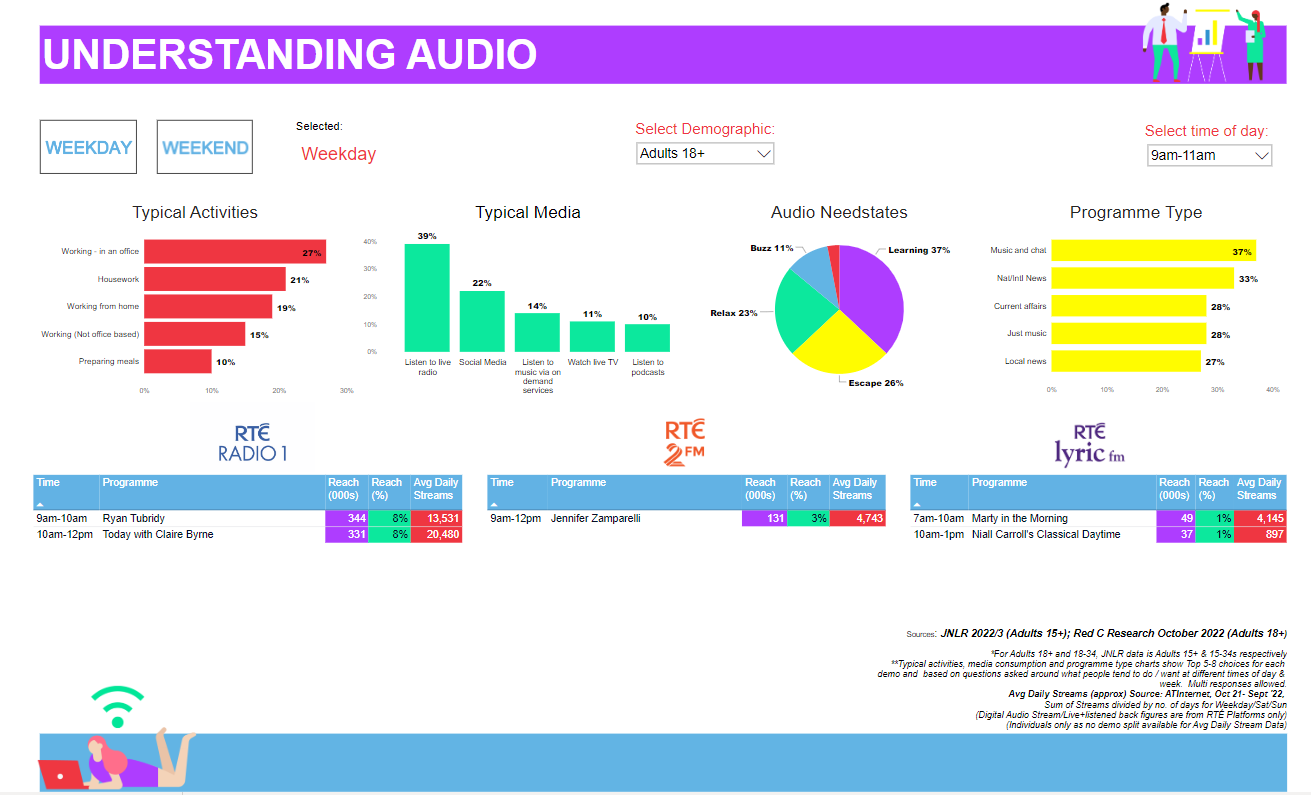
Task: Click the Reach (%) column header in 2FM table
Action: tap(806, 488)
